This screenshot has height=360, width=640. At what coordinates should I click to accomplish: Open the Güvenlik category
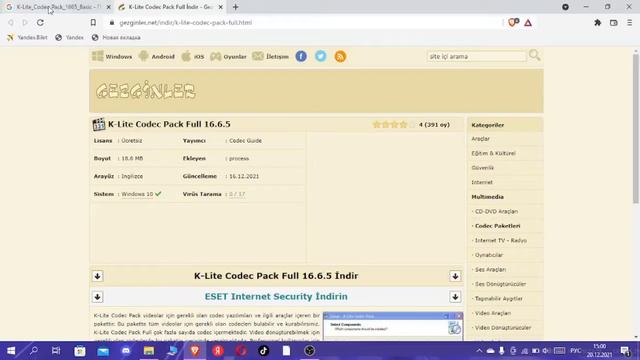click(x=482, y=168)
